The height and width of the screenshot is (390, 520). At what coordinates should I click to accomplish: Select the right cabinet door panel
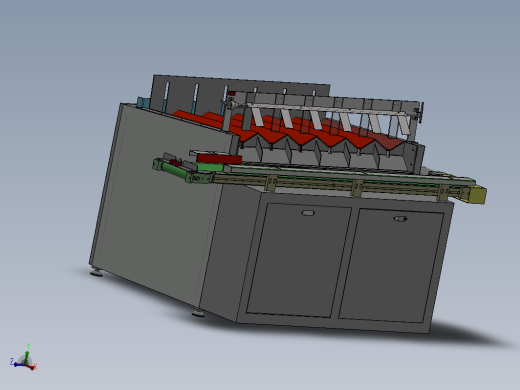391,266
